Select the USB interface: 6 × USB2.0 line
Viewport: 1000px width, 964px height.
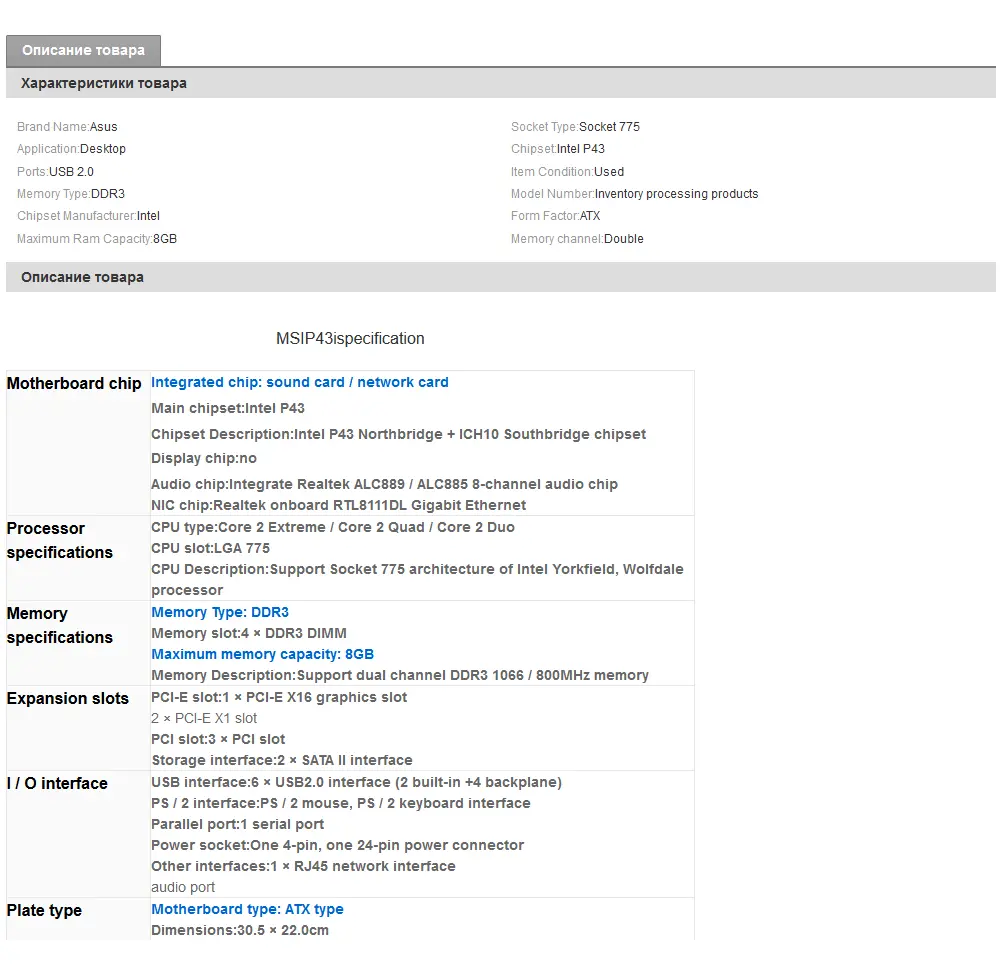357,782
